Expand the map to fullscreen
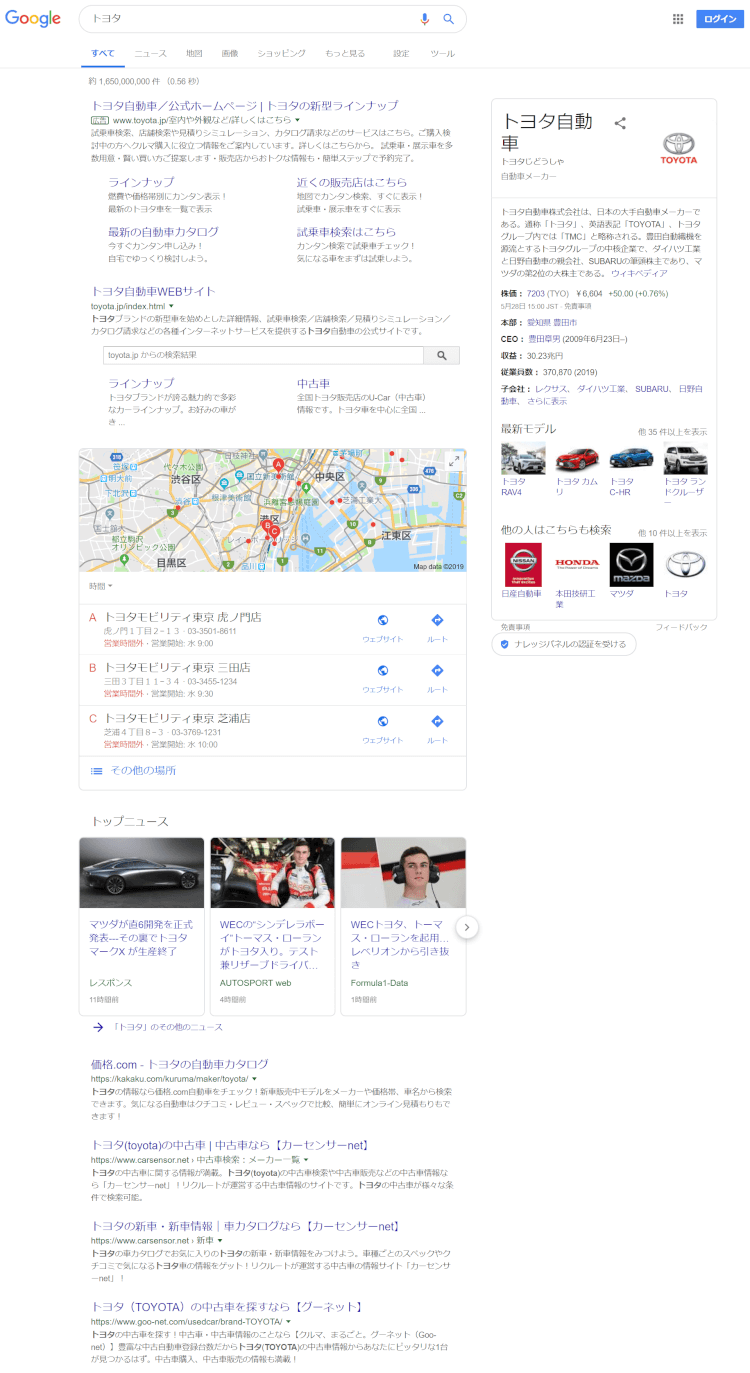 (454, 461)
